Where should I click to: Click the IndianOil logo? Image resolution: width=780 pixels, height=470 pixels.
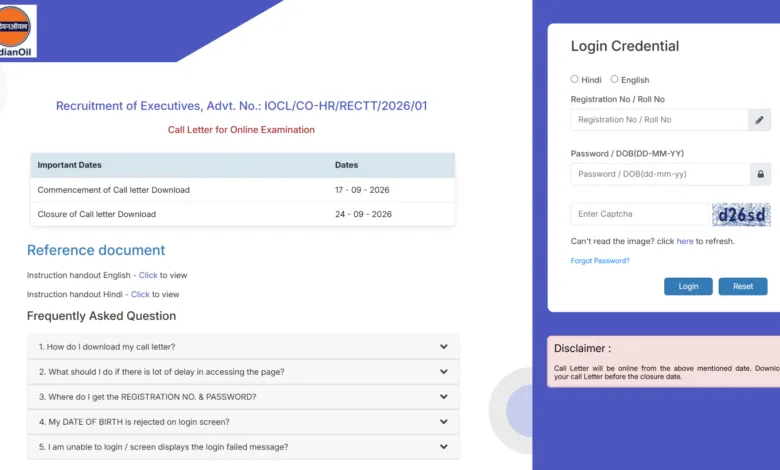[x=17, y=31]
